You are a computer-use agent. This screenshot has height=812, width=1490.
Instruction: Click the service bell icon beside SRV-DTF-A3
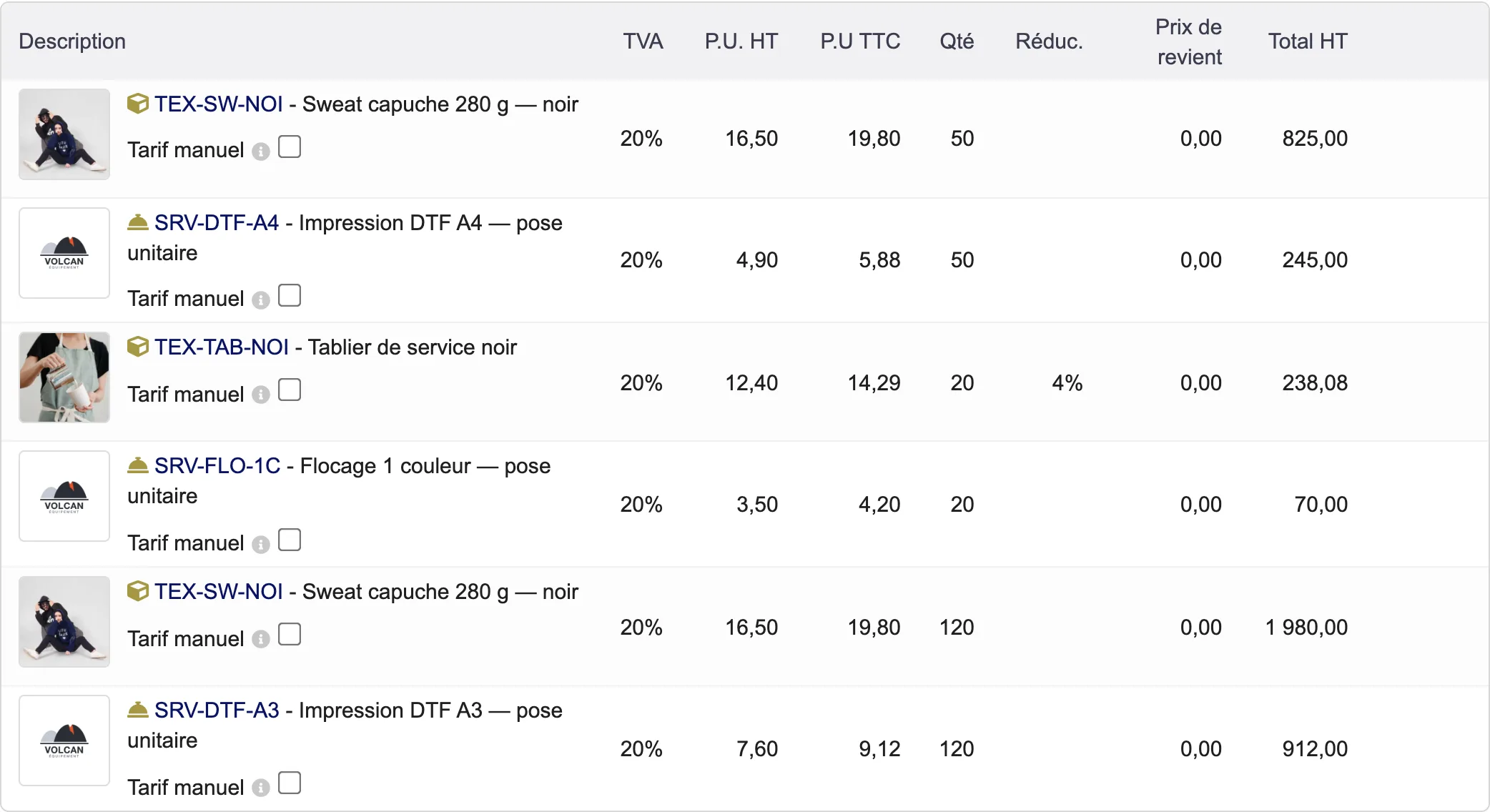tap(137, 710)
